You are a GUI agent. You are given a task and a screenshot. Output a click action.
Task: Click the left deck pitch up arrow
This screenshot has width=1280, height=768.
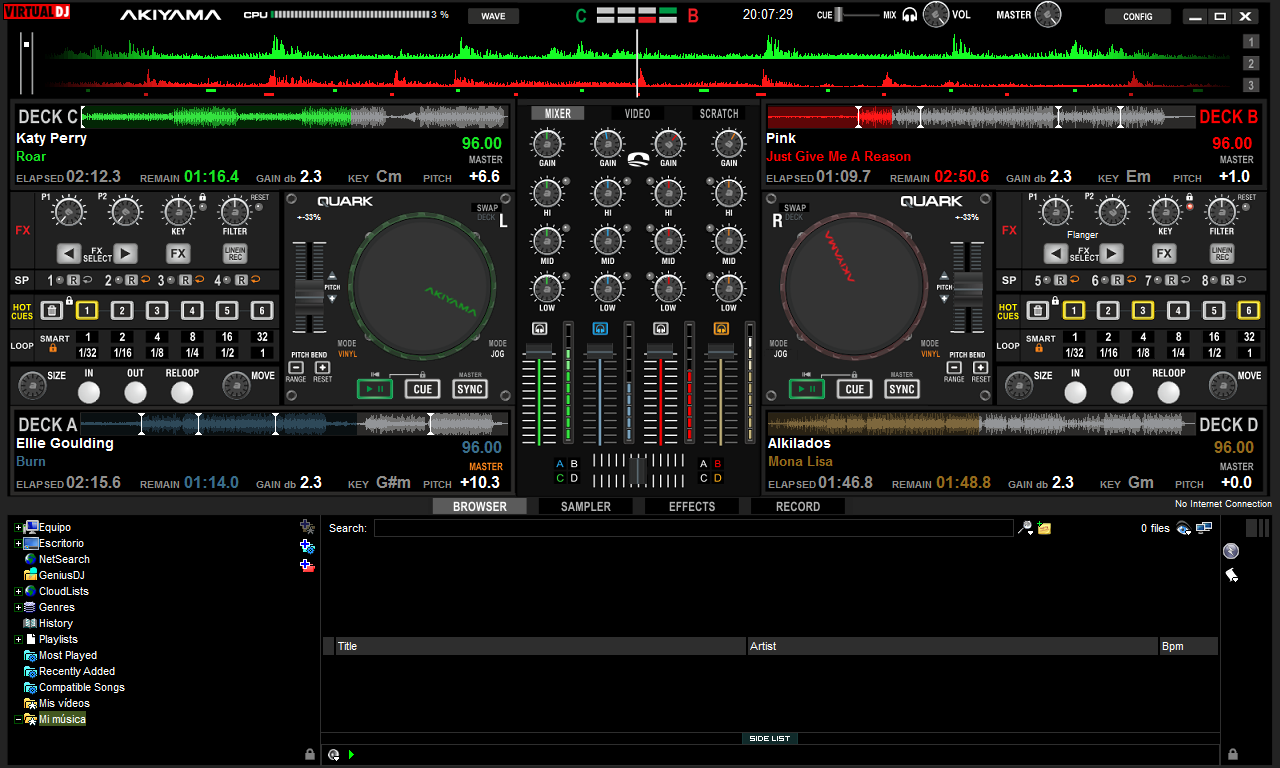(333, 275)
